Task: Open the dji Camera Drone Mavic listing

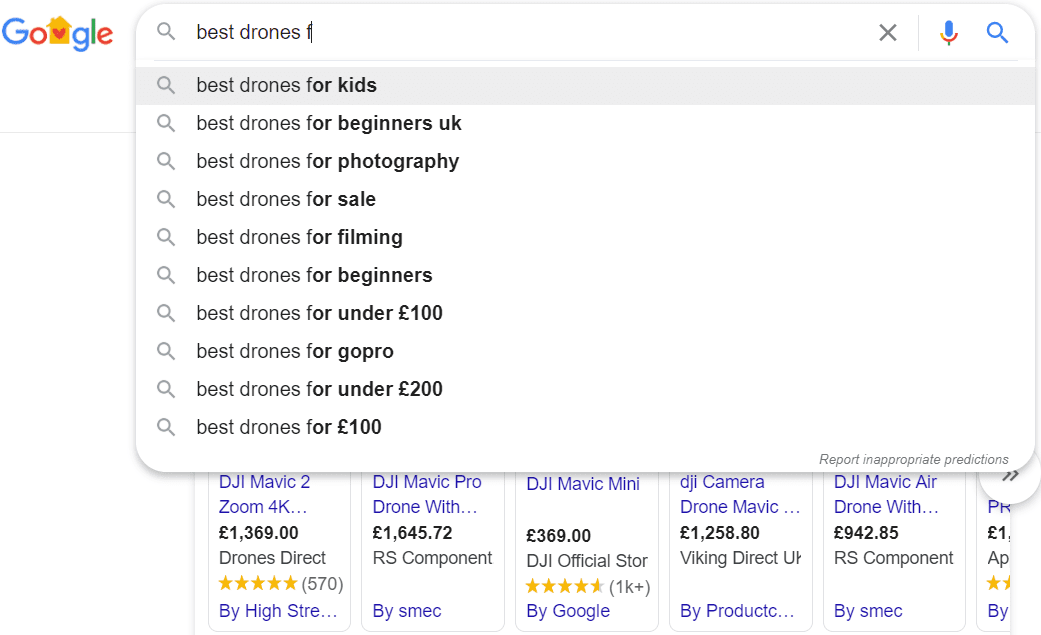Action: [x=740, y=494]
